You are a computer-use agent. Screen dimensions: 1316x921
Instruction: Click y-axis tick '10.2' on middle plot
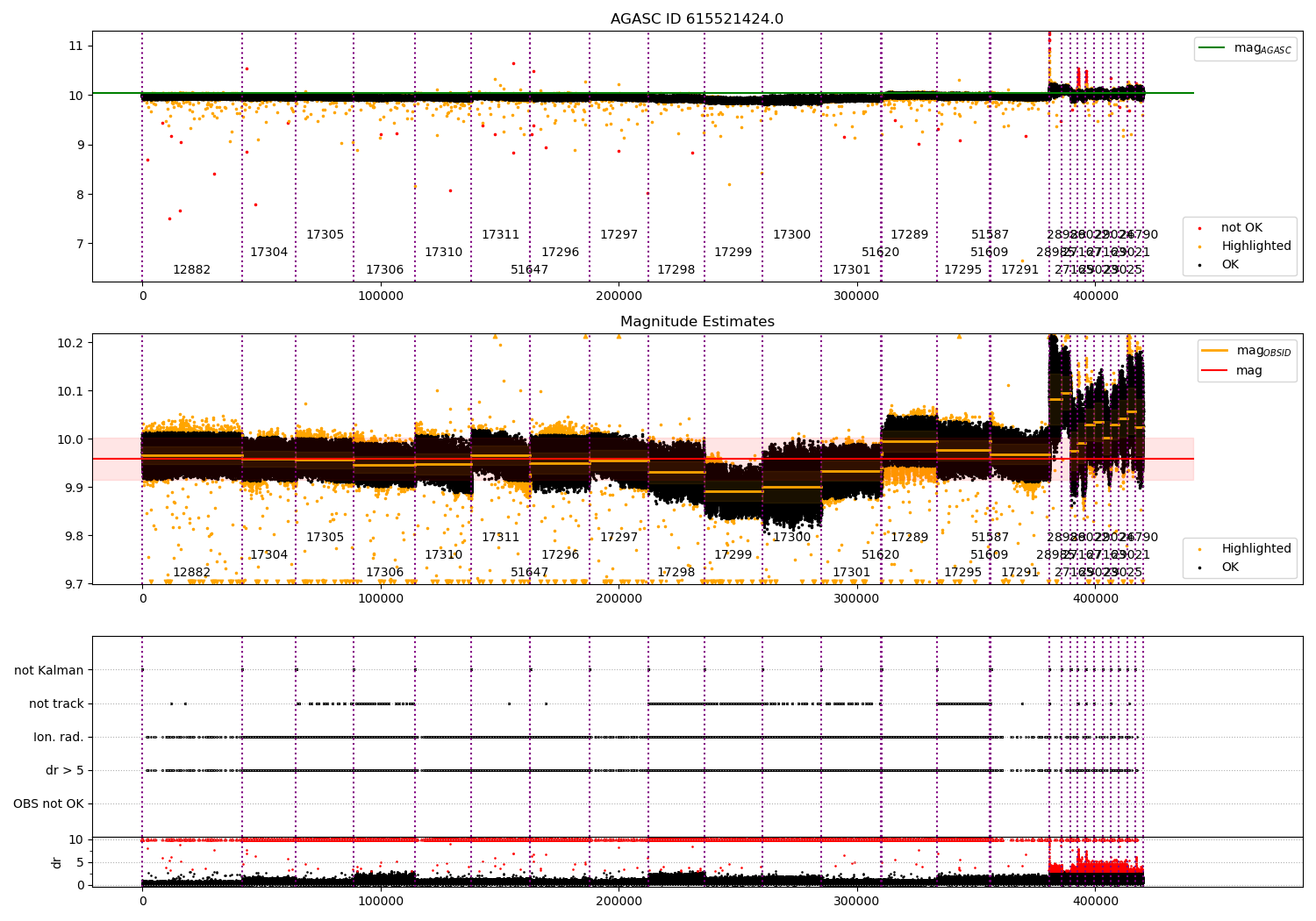click(x=71, y=342)
